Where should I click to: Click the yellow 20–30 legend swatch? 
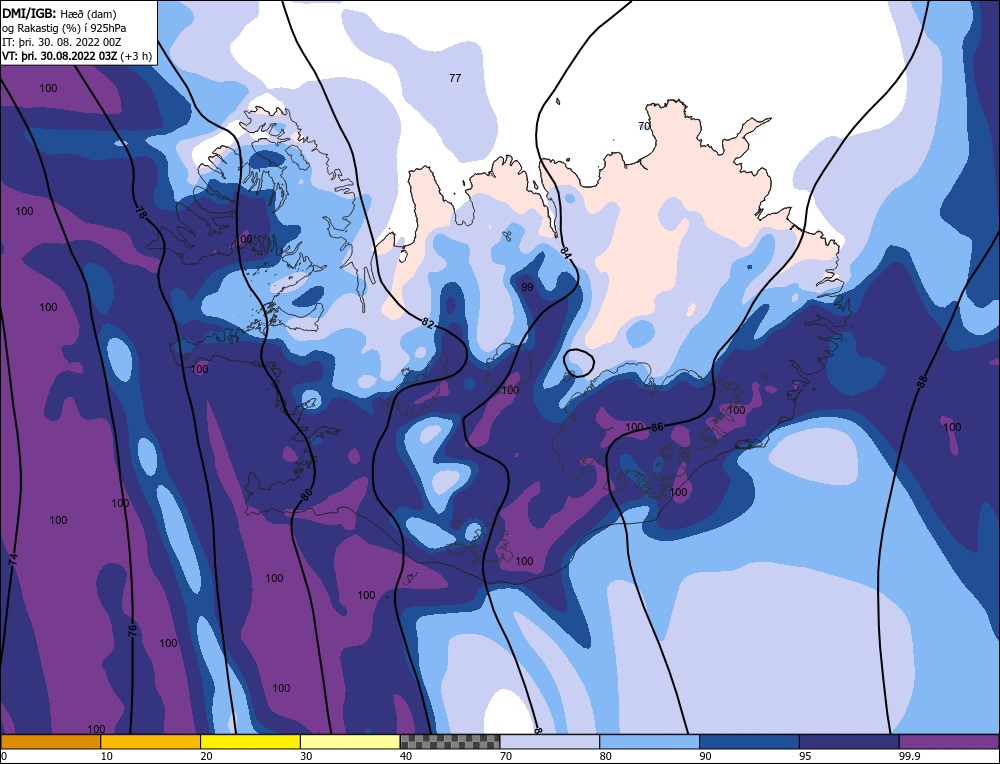(x=250, y=741)
